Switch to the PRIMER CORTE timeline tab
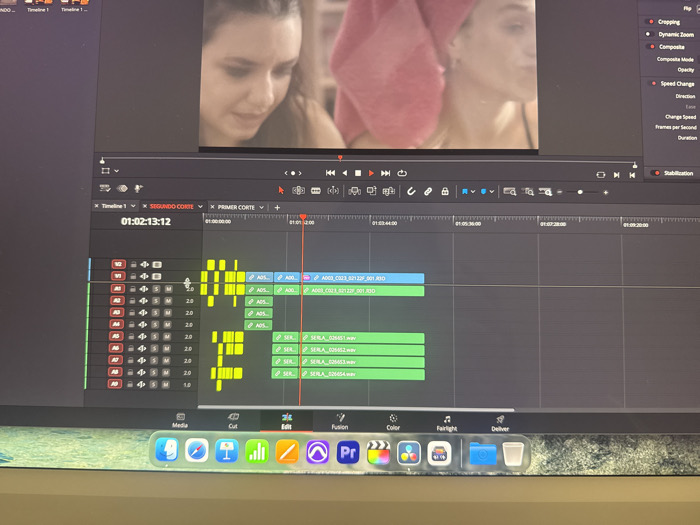The height and width of the screenshot is (525, 700). tap(236, 207)
